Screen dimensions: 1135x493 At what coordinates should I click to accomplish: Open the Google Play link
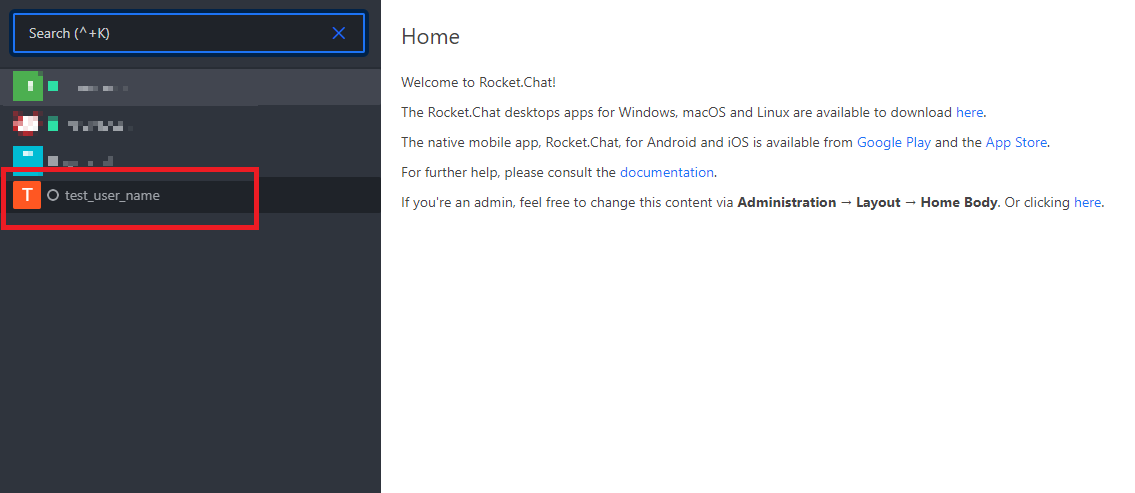[x=894, y=143]
